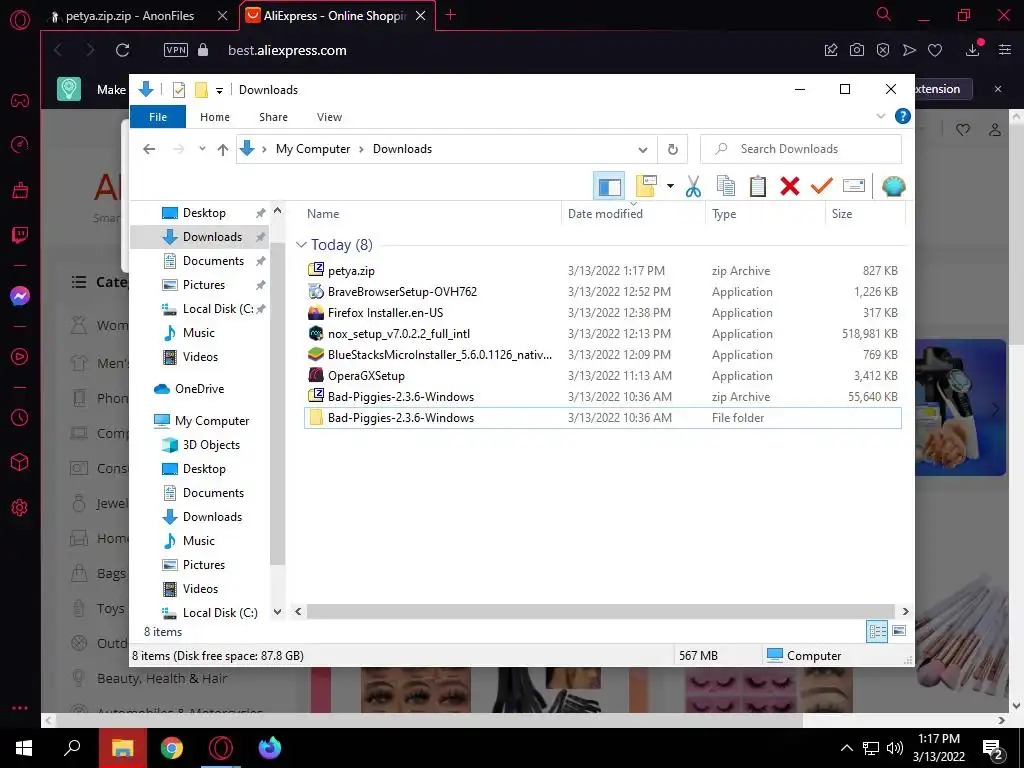Image resolution: width=1024 pixels, height=768 pixels.
Task: Open recent locations dropdown arrow
Action: pos(202,149)
